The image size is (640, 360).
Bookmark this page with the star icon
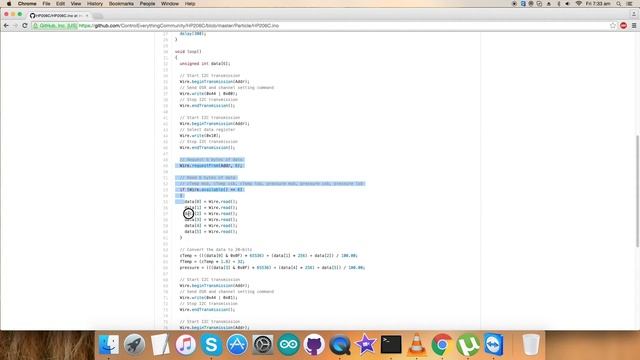click(613, 25)
